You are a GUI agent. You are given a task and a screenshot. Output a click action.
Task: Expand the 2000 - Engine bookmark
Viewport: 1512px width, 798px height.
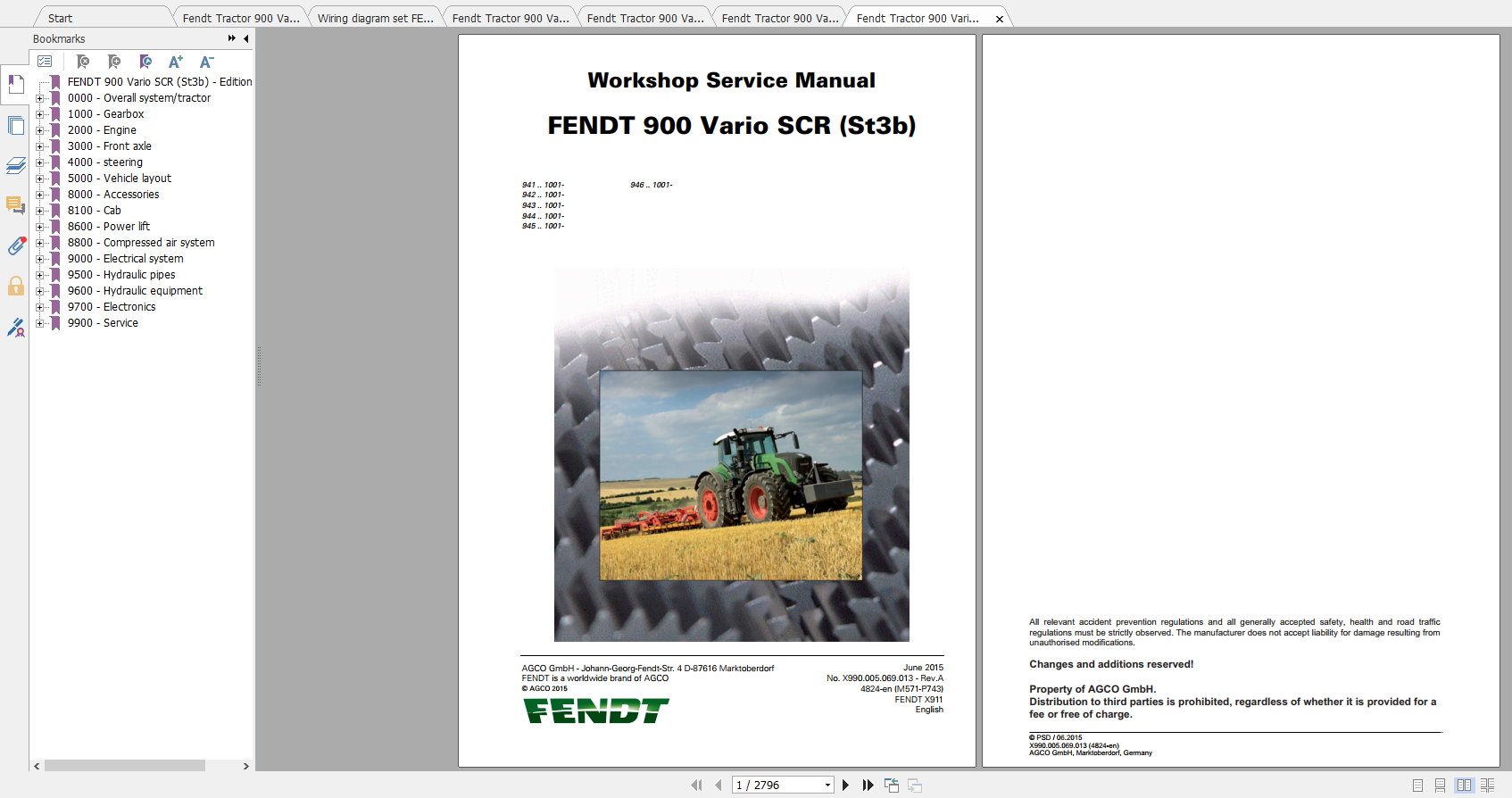tap(39, 130)
